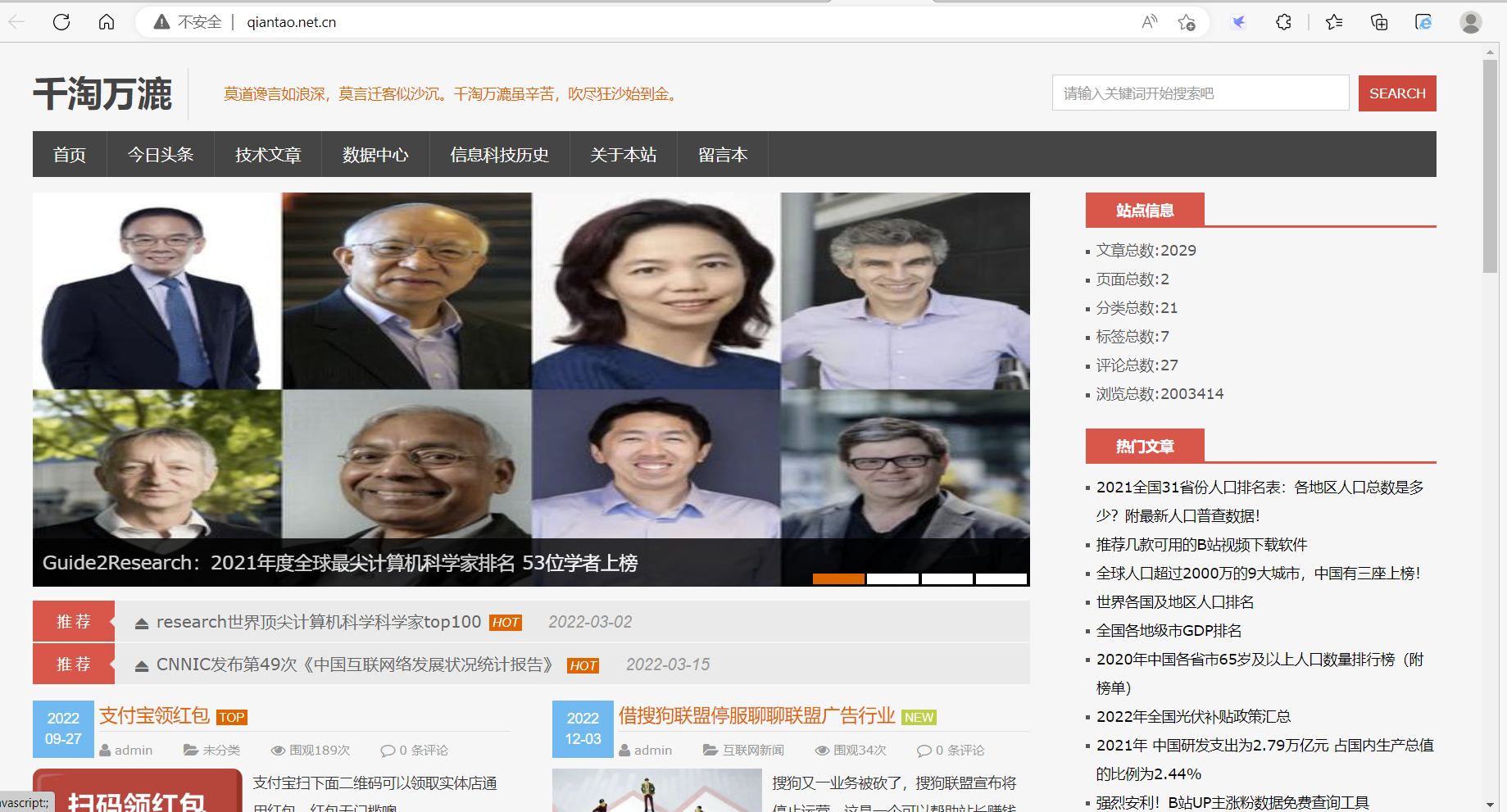
Task: Open 2022年全国光伏补贴政策汇总 link
Action: pyautogui.click(x=1193, y=716)
